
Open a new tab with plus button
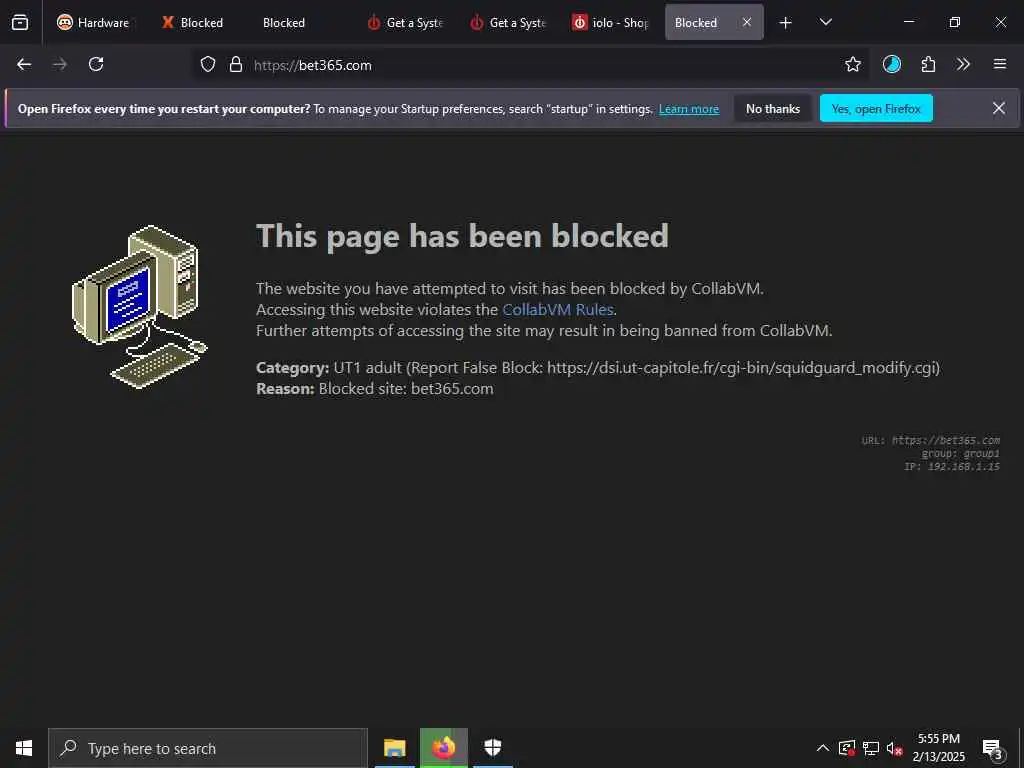click(786, 23)
